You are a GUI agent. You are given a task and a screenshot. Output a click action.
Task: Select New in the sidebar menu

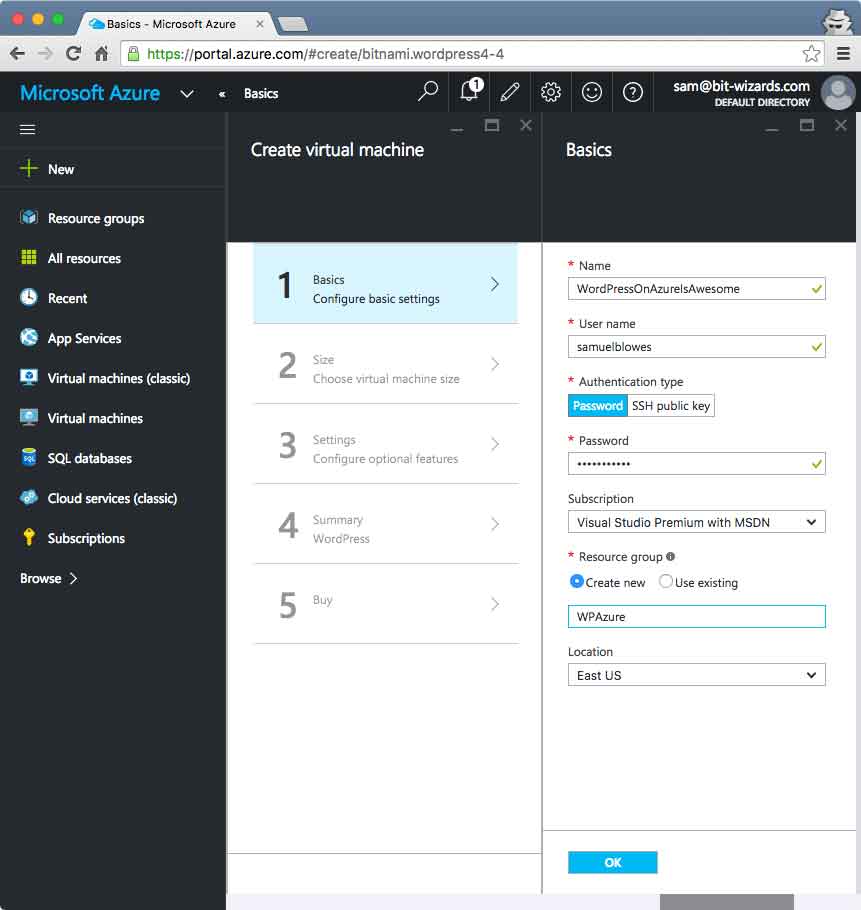click(x=61, y=169)
